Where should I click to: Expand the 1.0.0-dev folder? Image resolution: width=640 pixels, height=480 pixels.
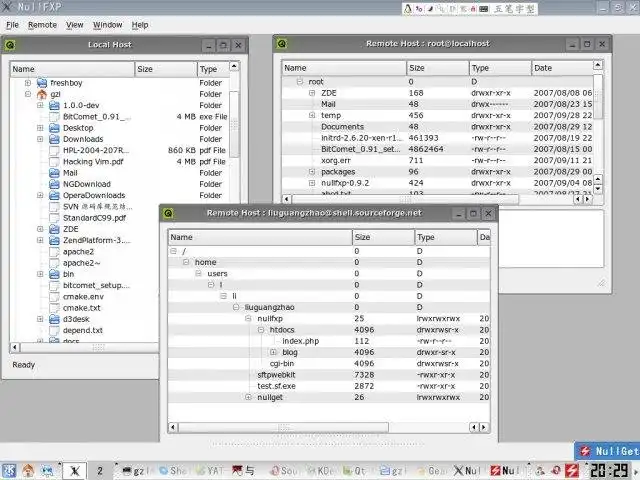coord(40,105)
